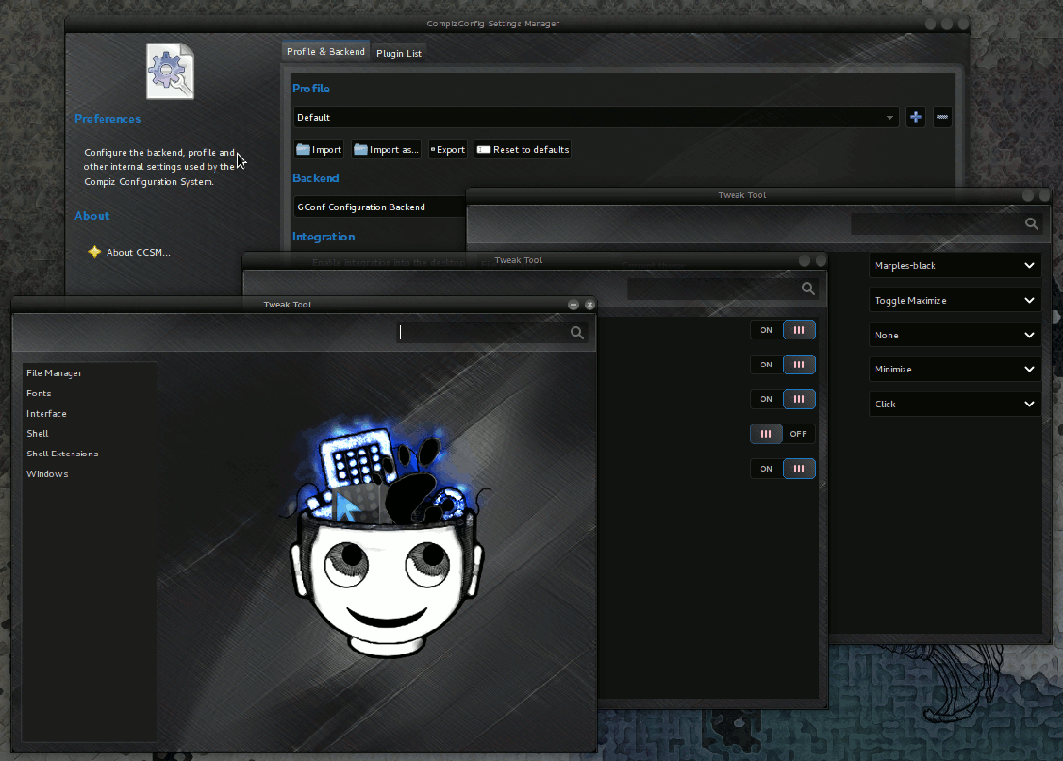
Task: Click the blue plus add-profile icon
Action: (915, 117)
